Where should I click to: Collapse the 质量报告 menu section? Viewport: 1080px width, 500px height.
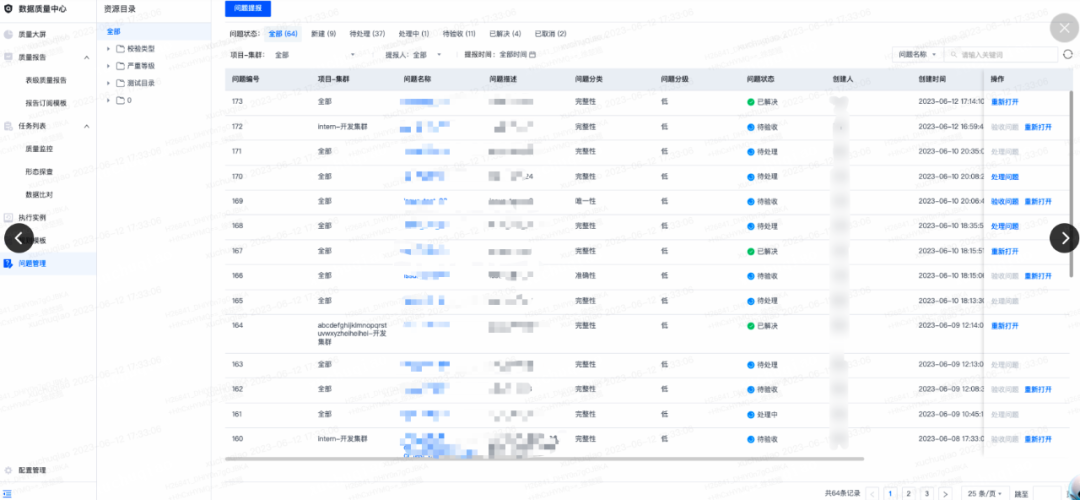[x=86, y=58]
